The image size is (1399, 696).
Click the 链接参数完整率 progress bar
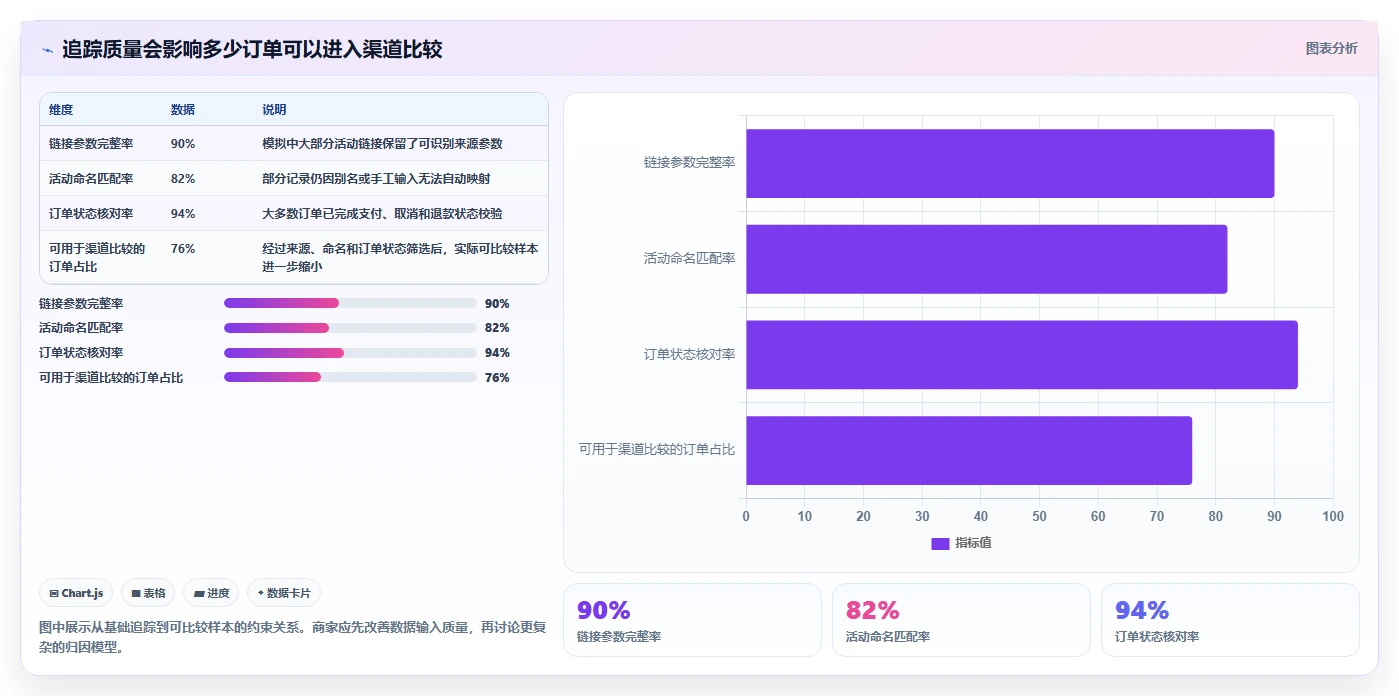[350, 303]
